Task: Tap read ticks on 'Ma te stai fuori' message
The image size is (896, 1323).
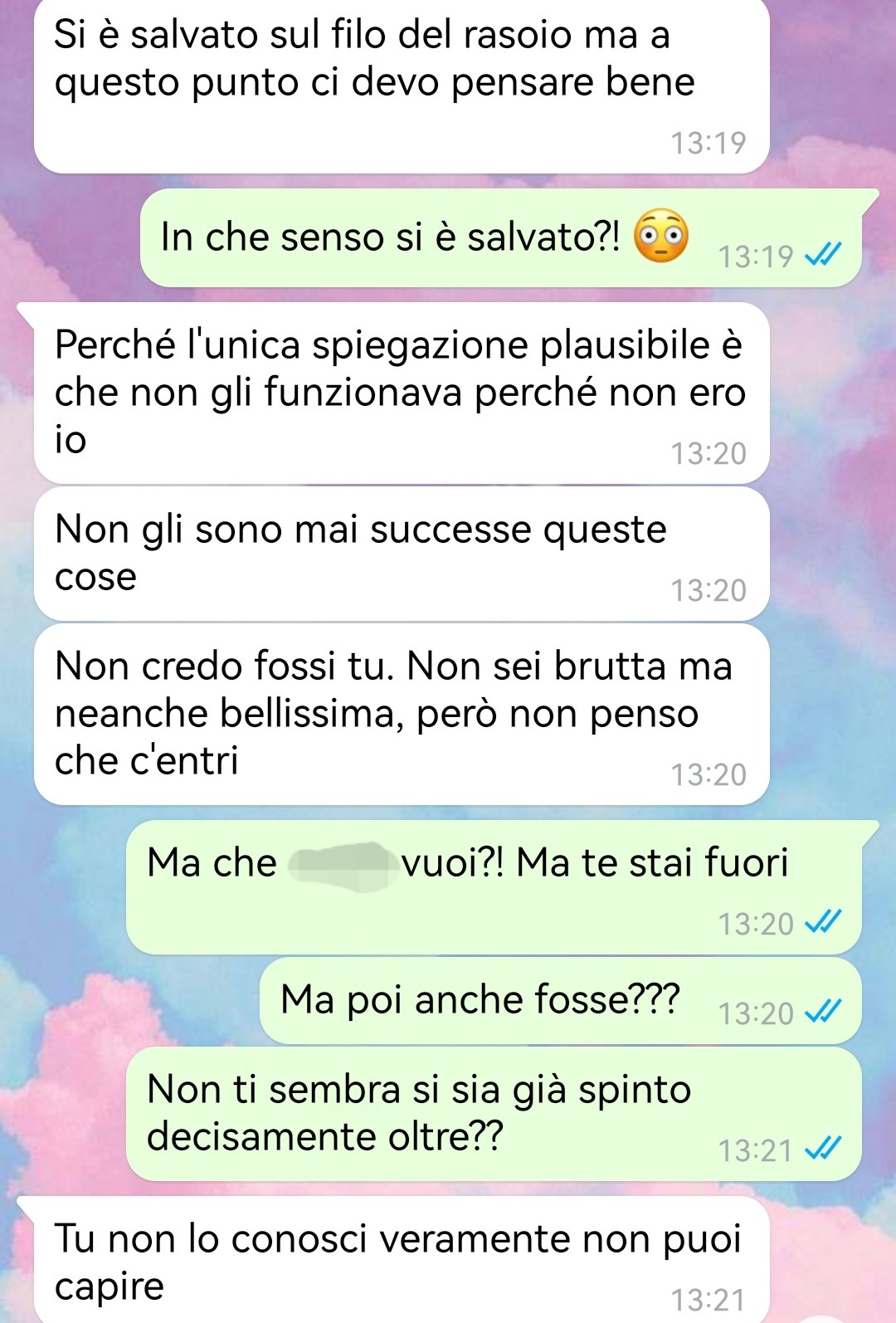Action: pos(823,922)
